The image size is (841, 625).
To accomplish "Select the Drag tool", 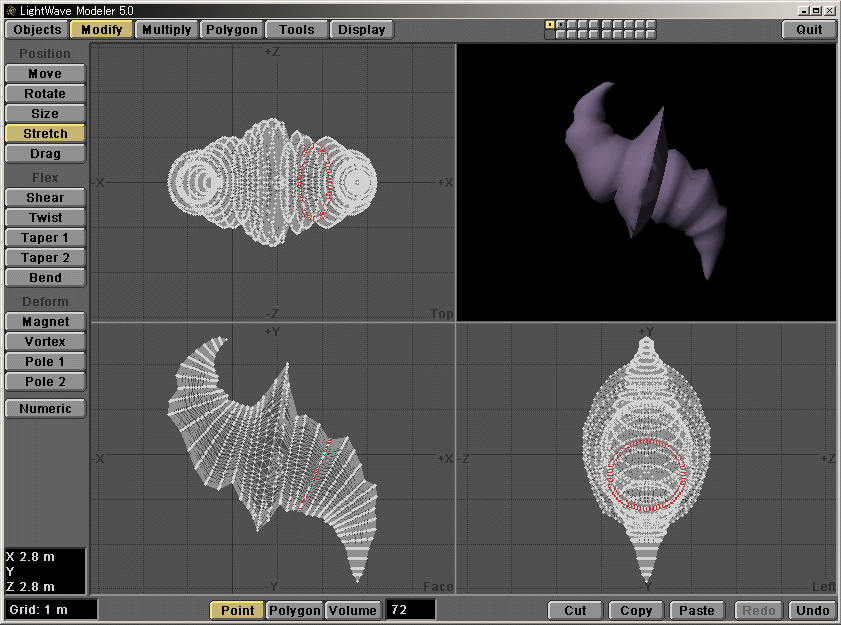I will (44, 153).
